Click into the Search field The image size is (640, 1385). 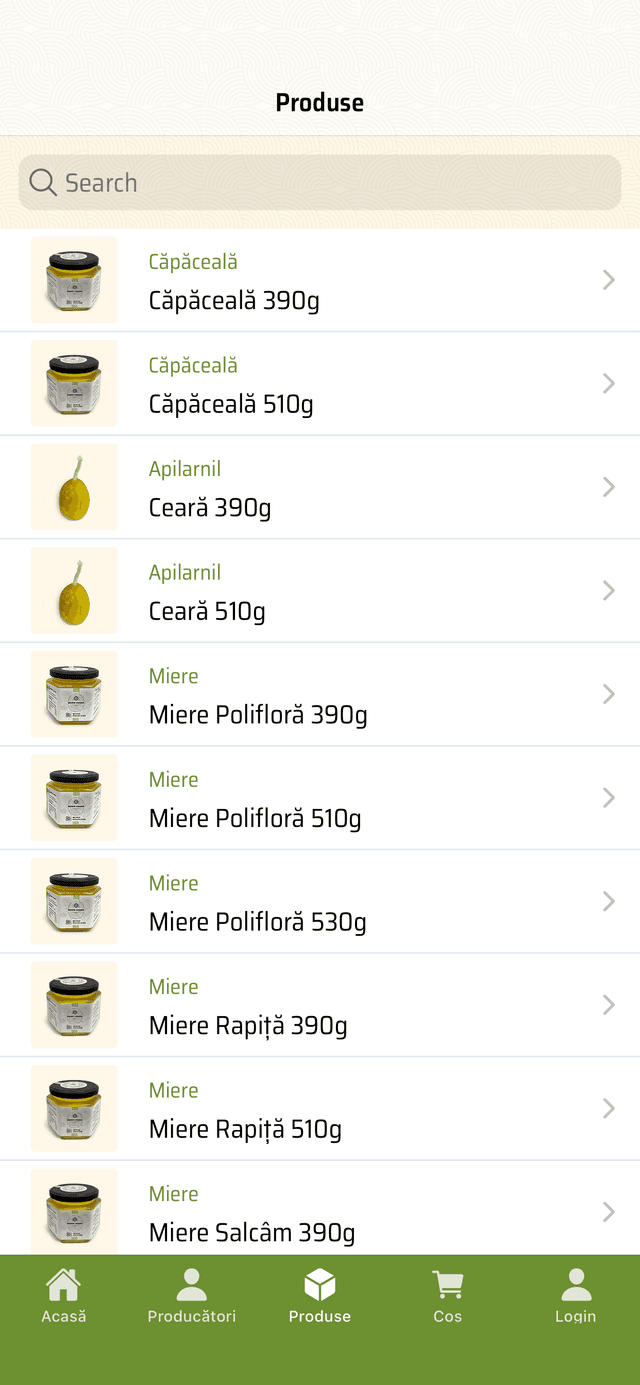coord(330,183)
